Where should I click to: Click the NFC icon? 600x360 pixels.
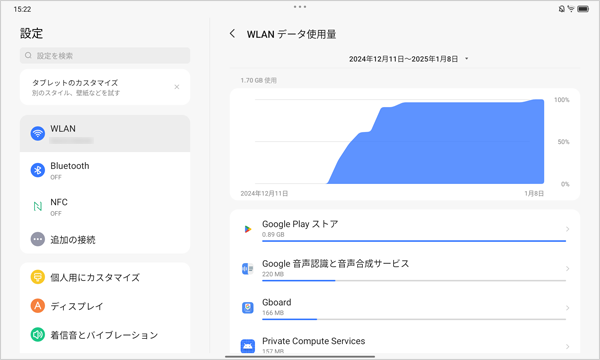coord(38,207)
